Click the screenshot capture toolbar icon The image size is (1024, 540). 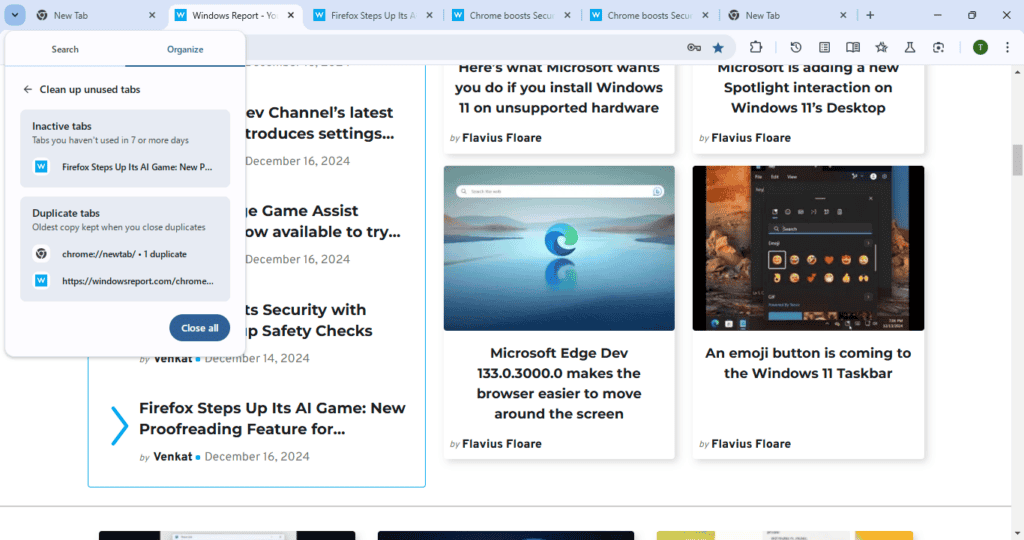938,47
